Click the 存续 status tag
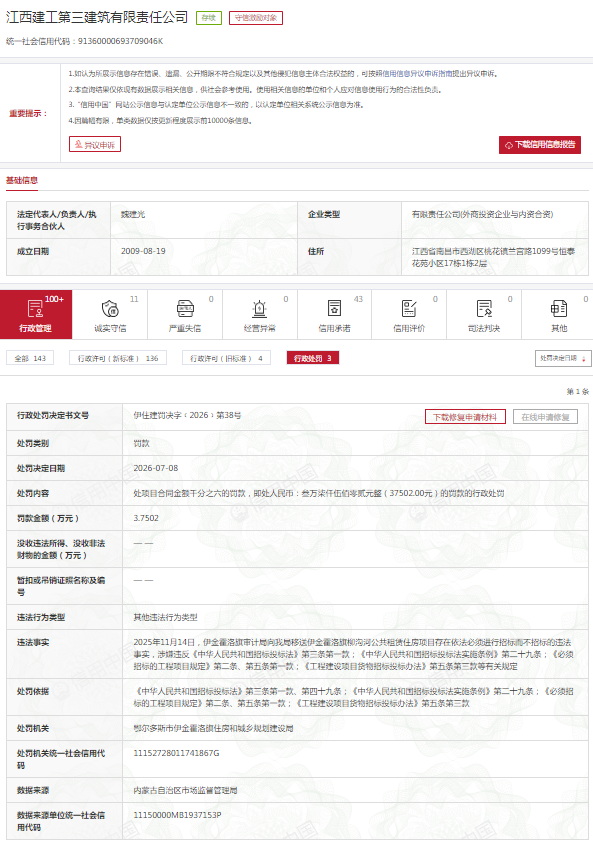The image size is (593, 845). click(x=209, y=18)
